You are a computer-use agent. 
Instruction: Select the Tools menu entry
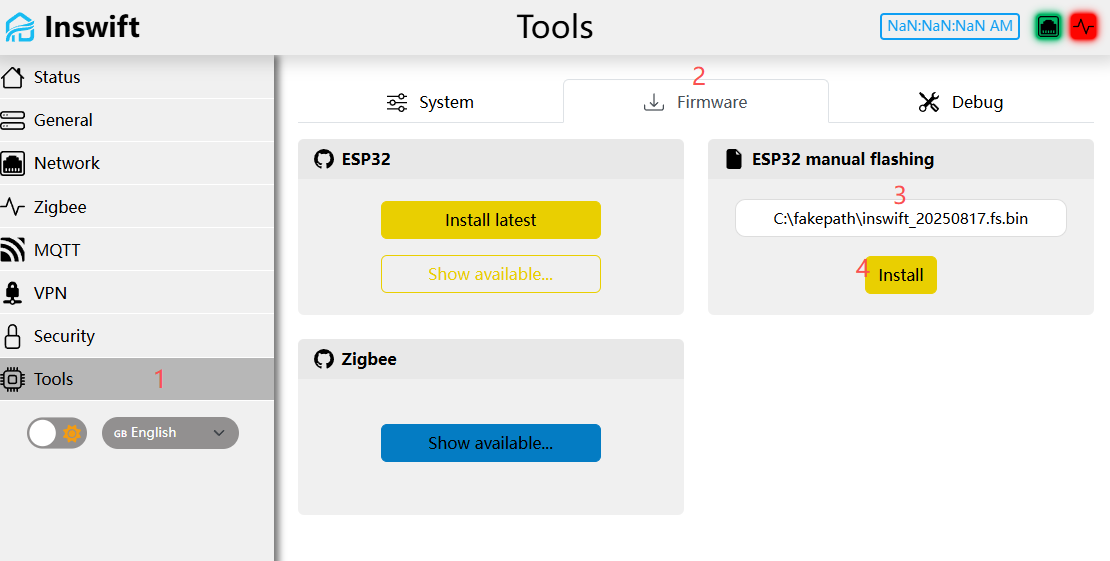coord(137,380)
